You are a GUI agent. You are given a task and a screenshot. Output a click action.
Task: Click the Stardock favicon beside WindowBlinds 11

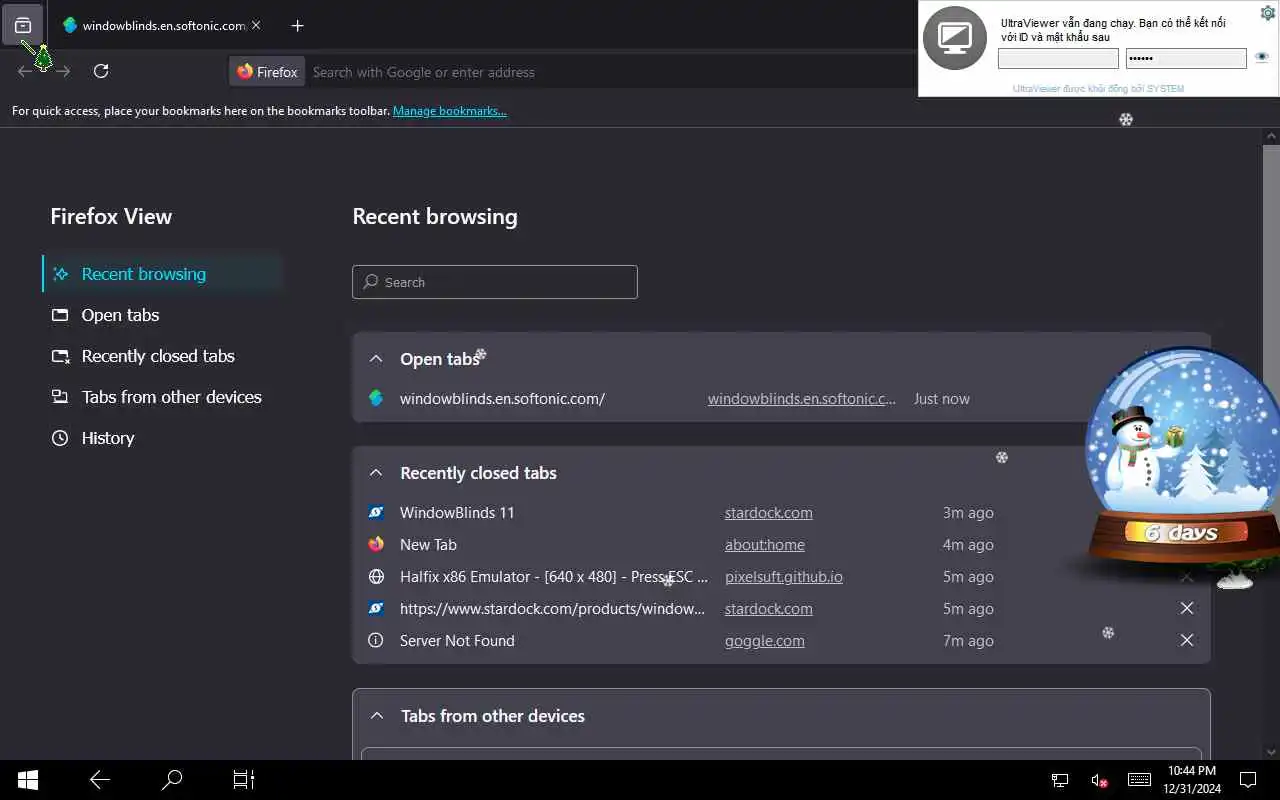[x=376, y=513]
